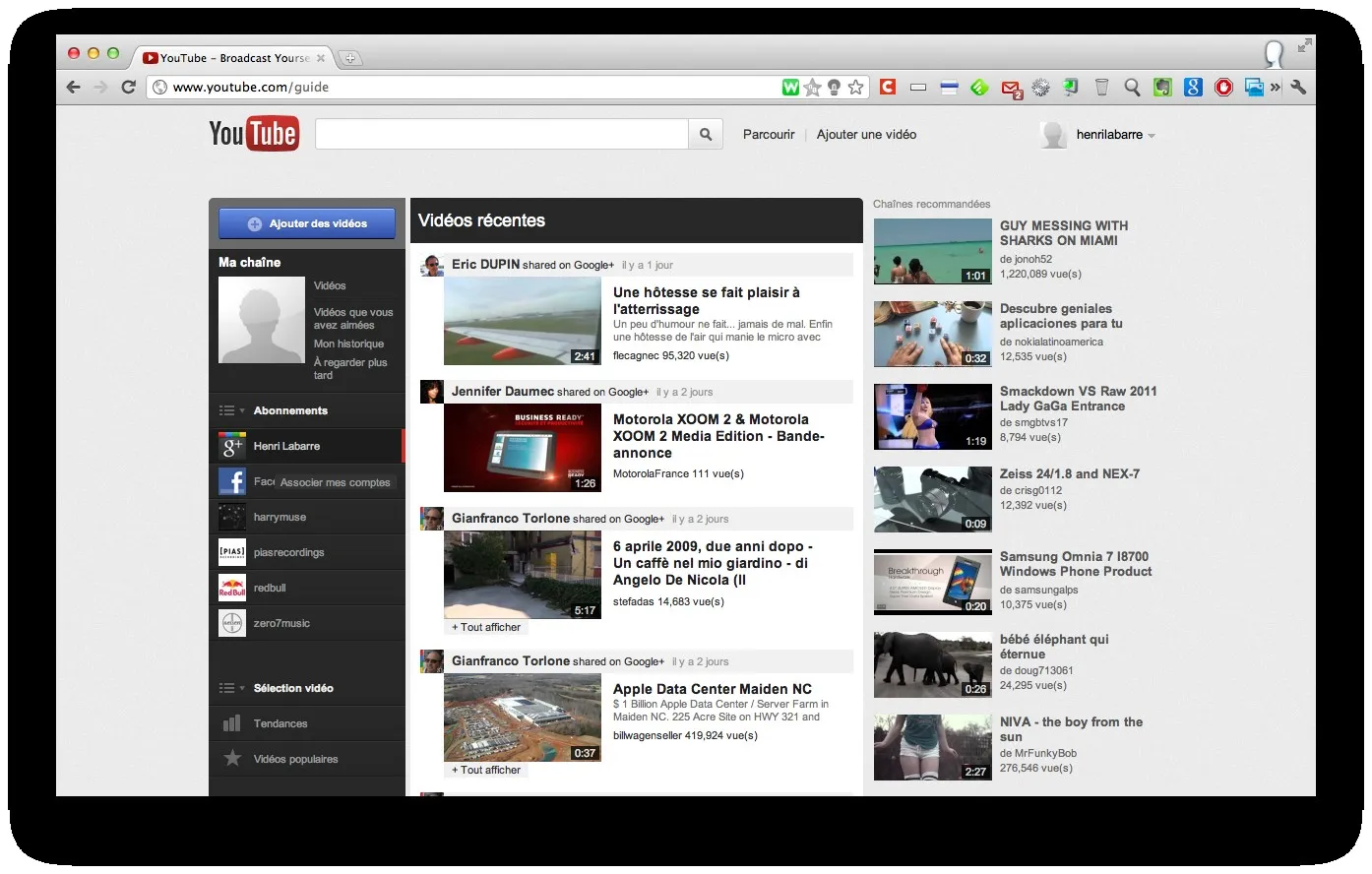The width and height of the screenshot is (1372, 874).
Task: Open Vidéos que vous avez aimées link
Action: [x=353, y=318]
